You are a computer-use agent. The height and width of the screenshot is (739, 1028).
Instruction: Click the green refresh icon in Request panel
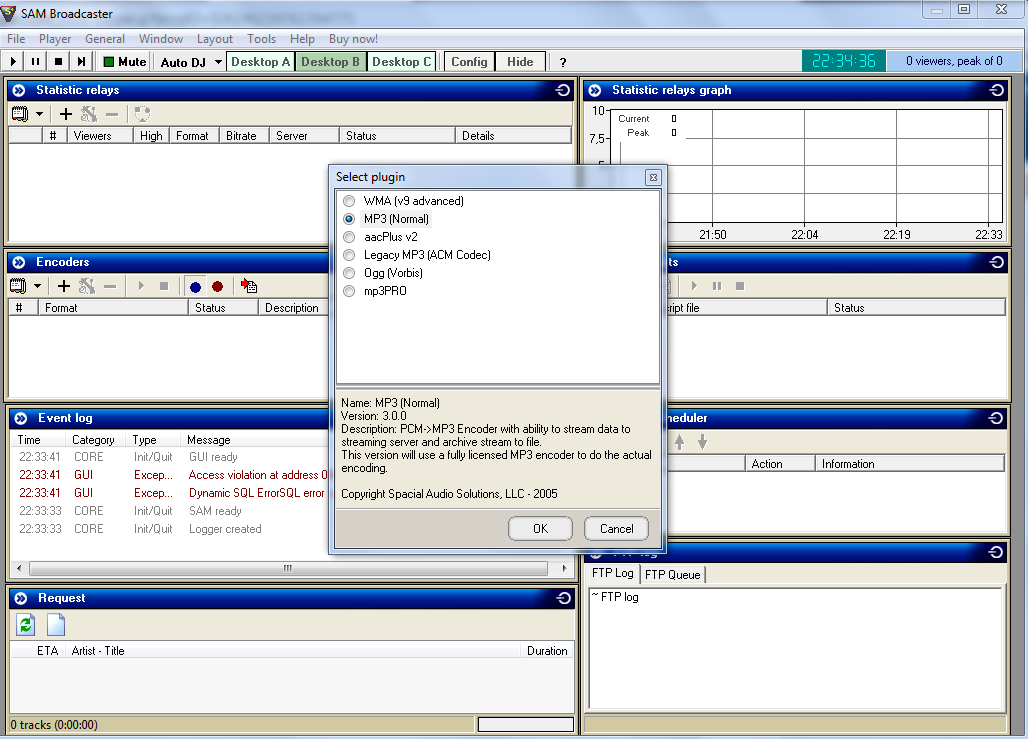pos(26,625)
